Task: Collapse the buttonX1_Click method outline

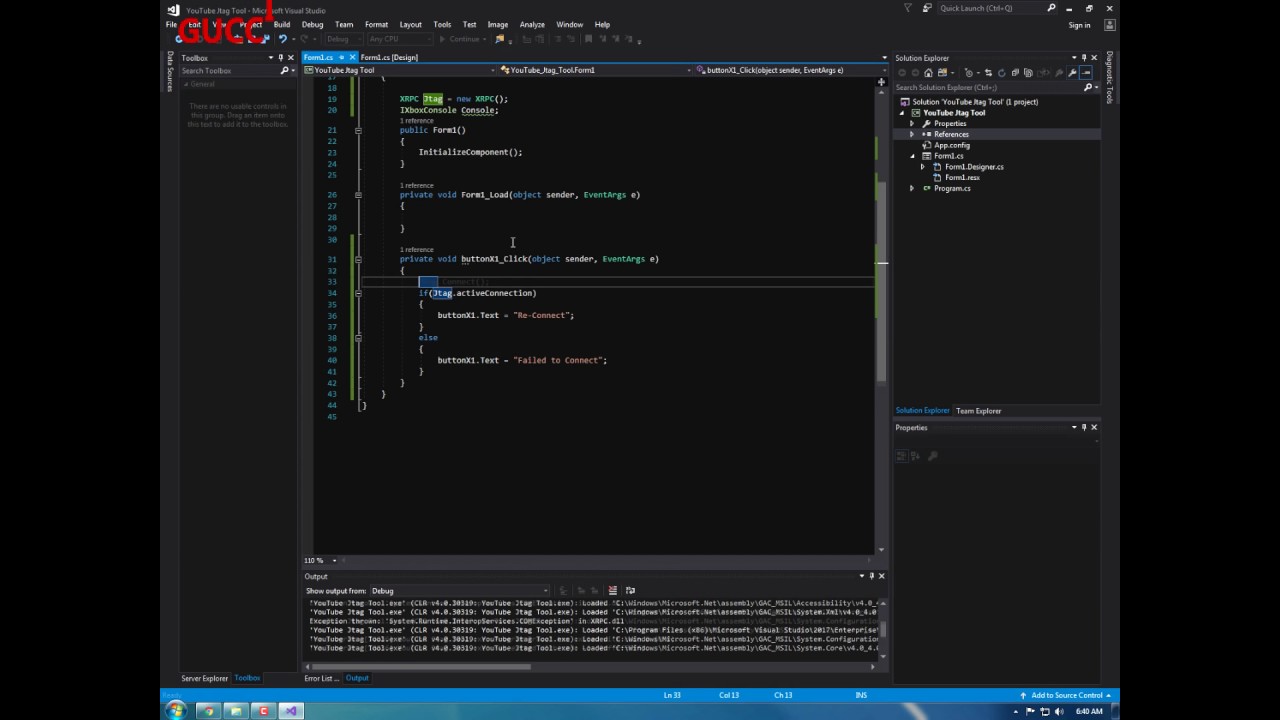Action: 358,259
